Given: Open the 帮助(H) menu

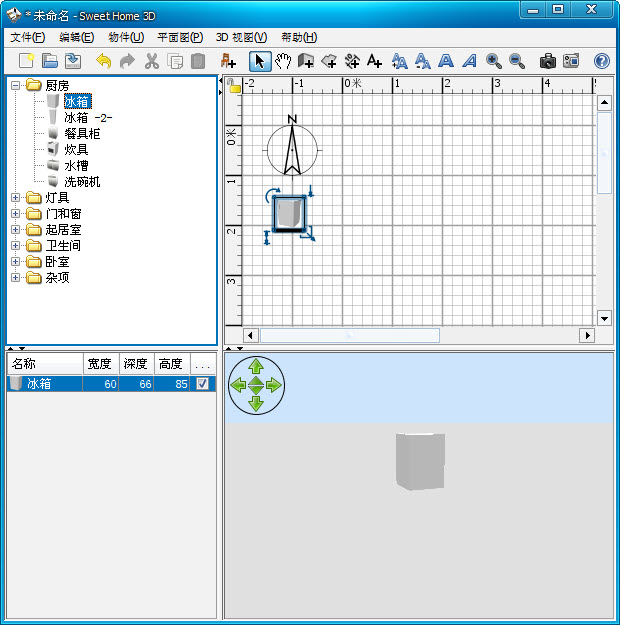Looking at the screenshot, I should (x=299, y=37).
